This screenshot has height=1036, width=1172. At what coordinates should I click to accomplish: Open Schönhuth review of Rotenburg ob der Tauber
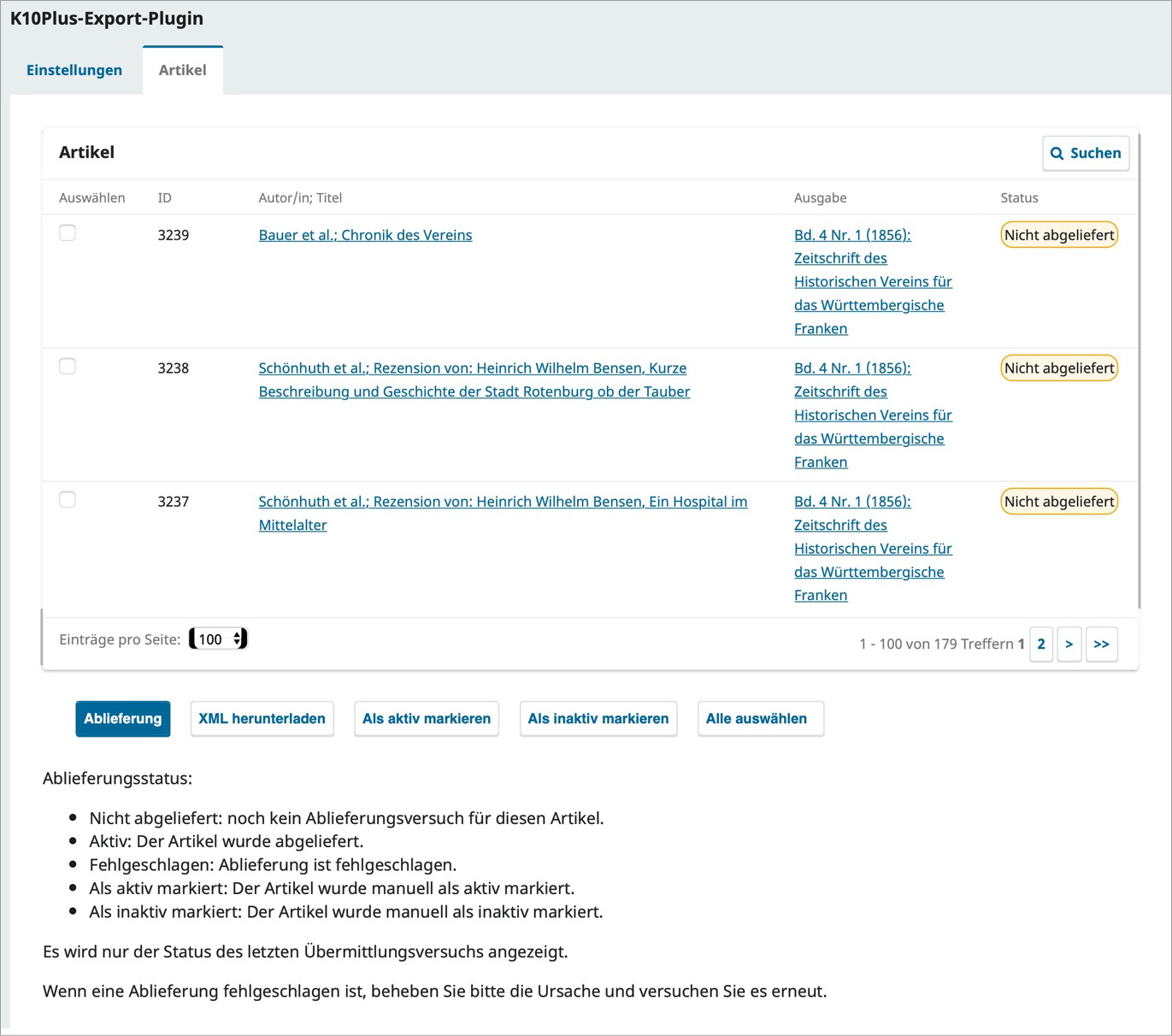pos(474,380)
